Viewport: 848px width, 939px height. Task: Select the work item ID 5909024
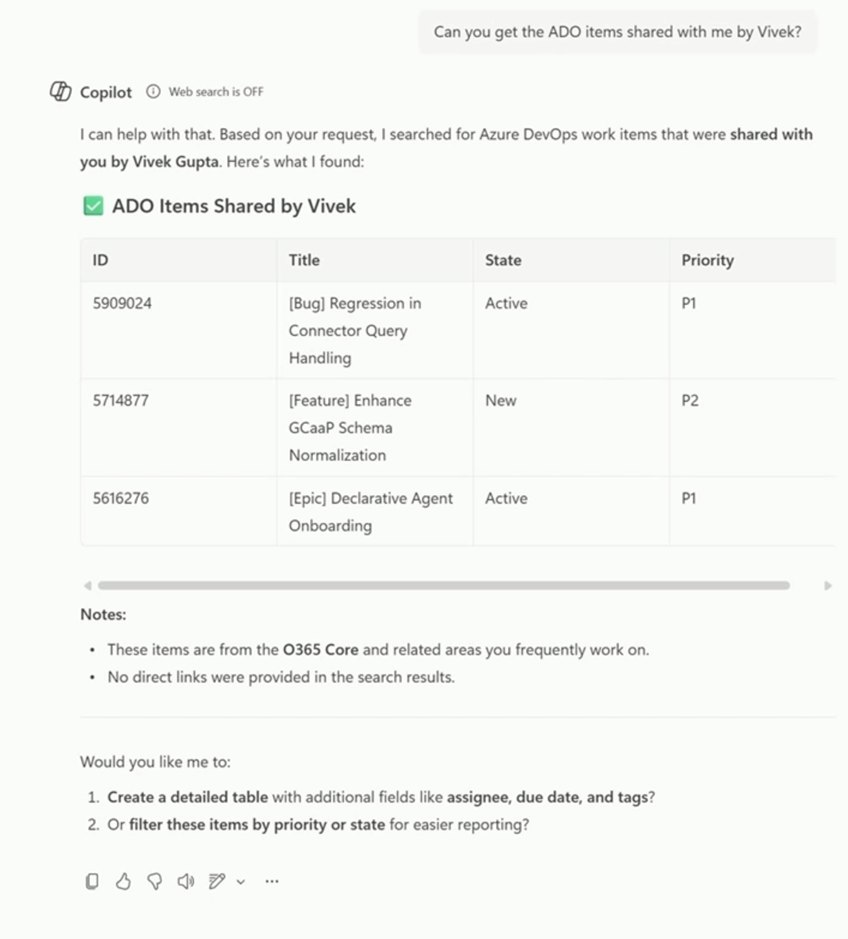tap(122, 303)
